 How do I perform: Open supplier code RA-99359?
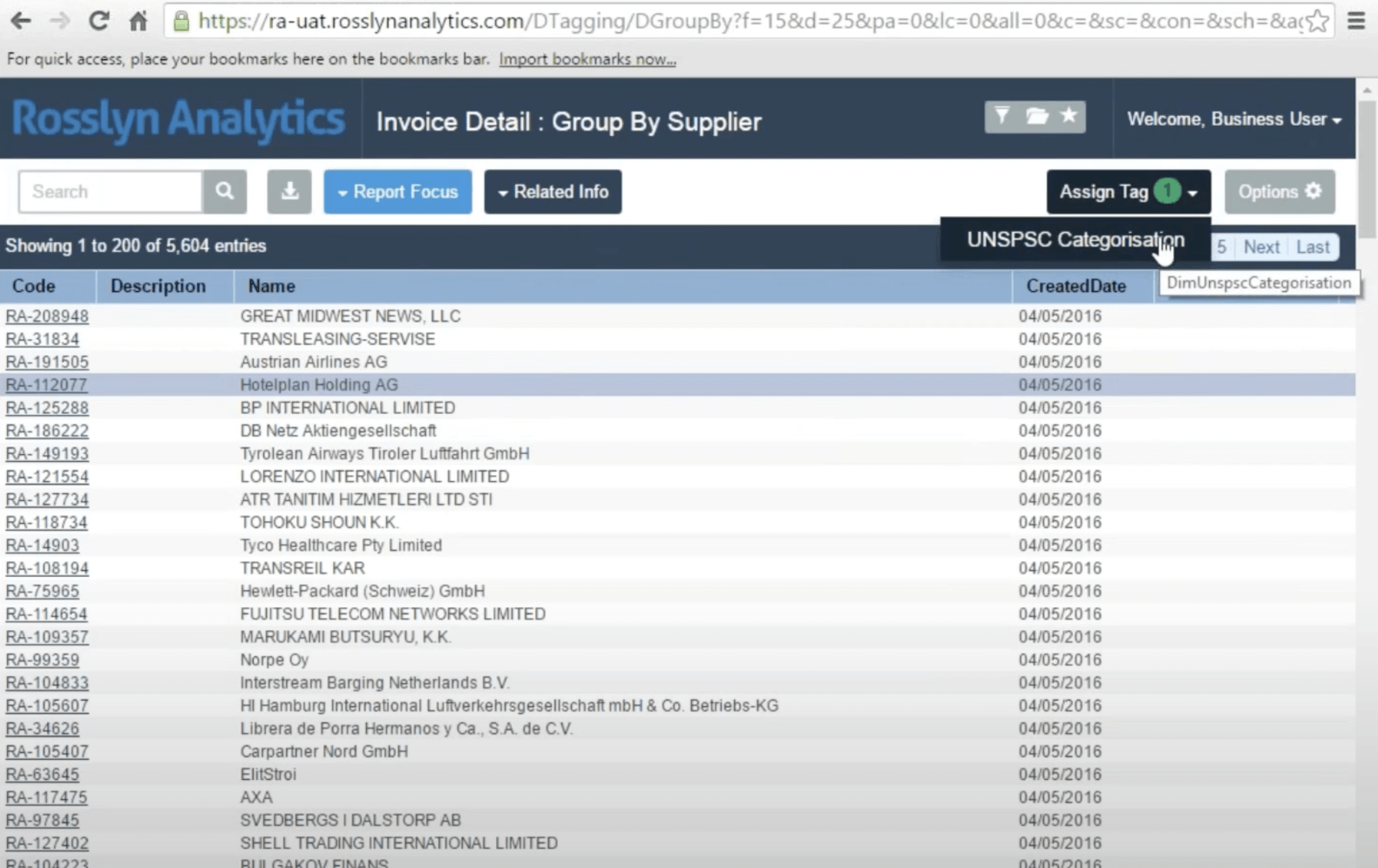pos(42,660)
